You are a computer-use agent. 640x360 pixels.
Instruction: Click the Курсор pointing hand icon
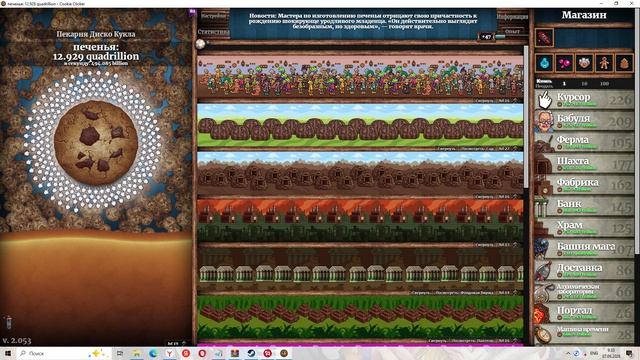[x=544, y=100]
